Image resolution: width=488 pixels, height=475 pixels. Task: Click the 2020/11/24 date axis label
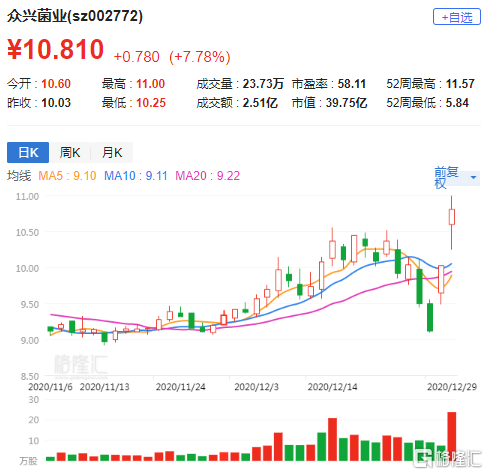(180, 387)
